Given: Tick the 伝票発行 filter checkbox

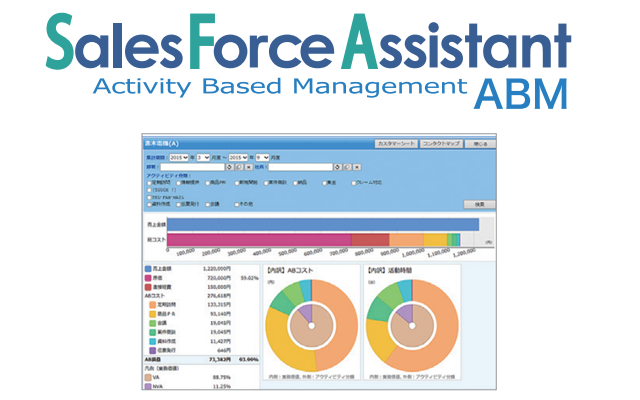Looking at the screenshot, I should (178, 204).
